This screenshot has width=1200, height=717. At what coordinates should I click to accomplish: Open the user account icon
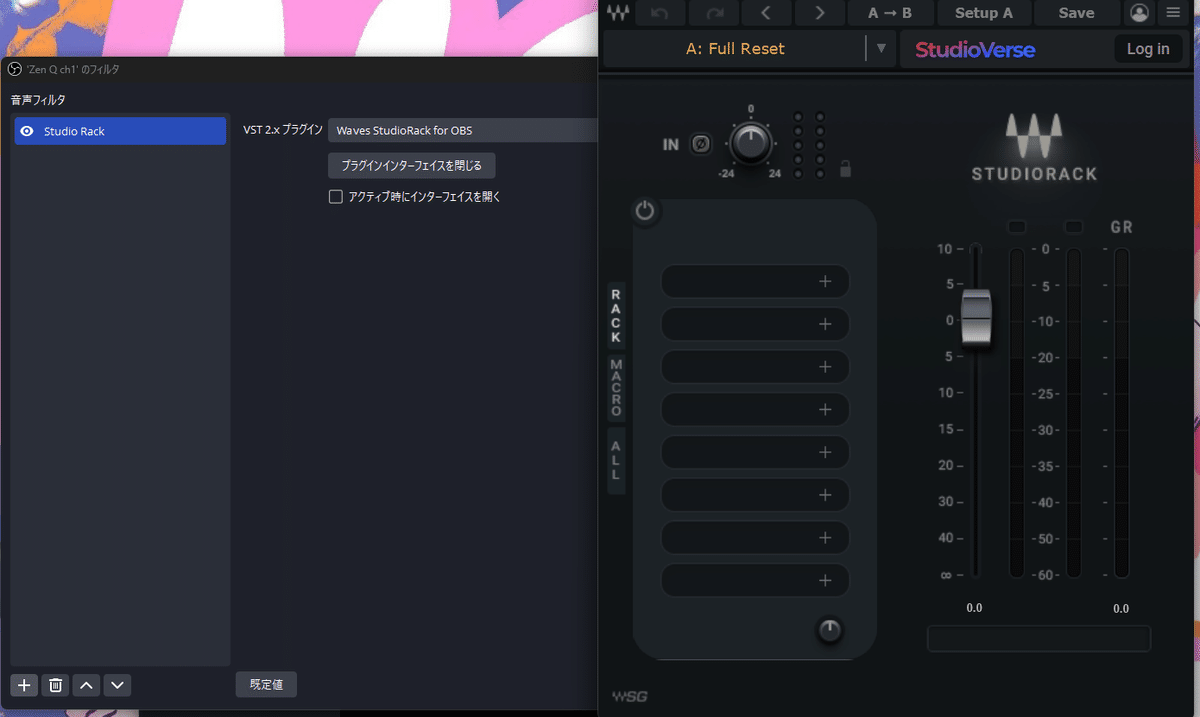[1140, 13]
